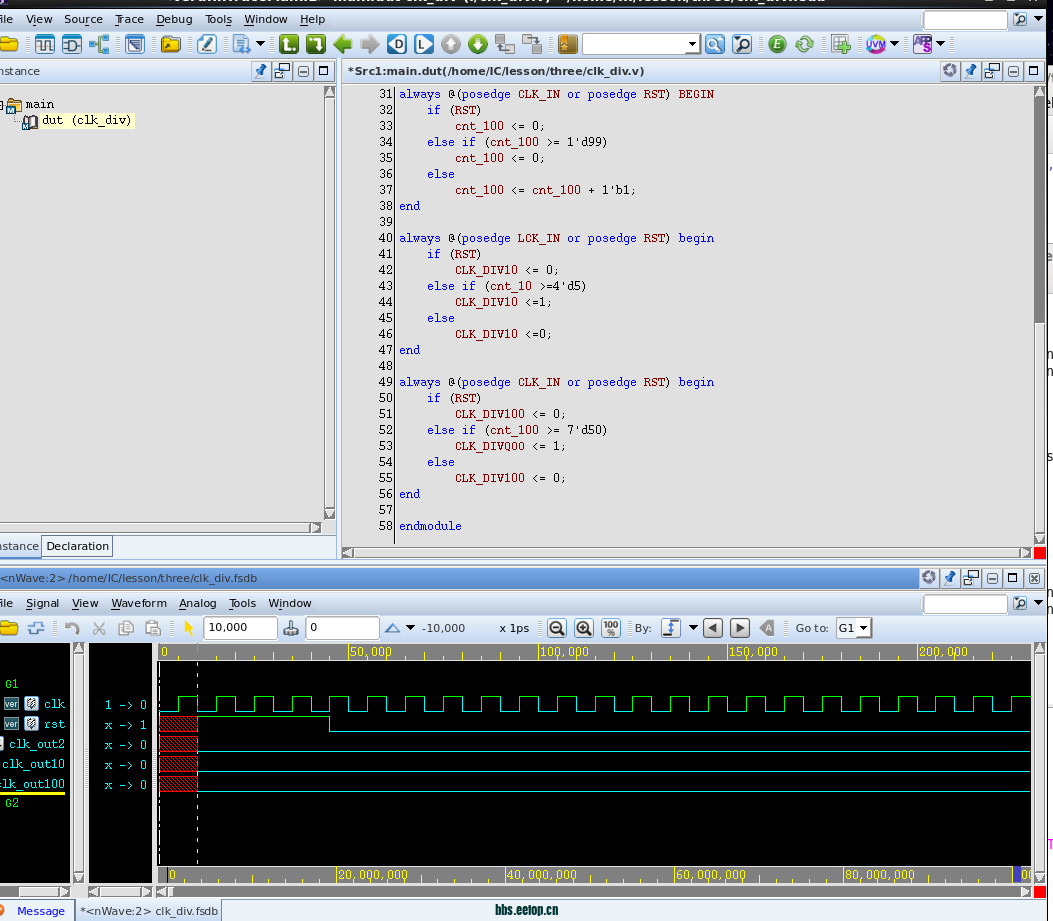
Task: Click the add table grid icon
Action: [840, 45]
